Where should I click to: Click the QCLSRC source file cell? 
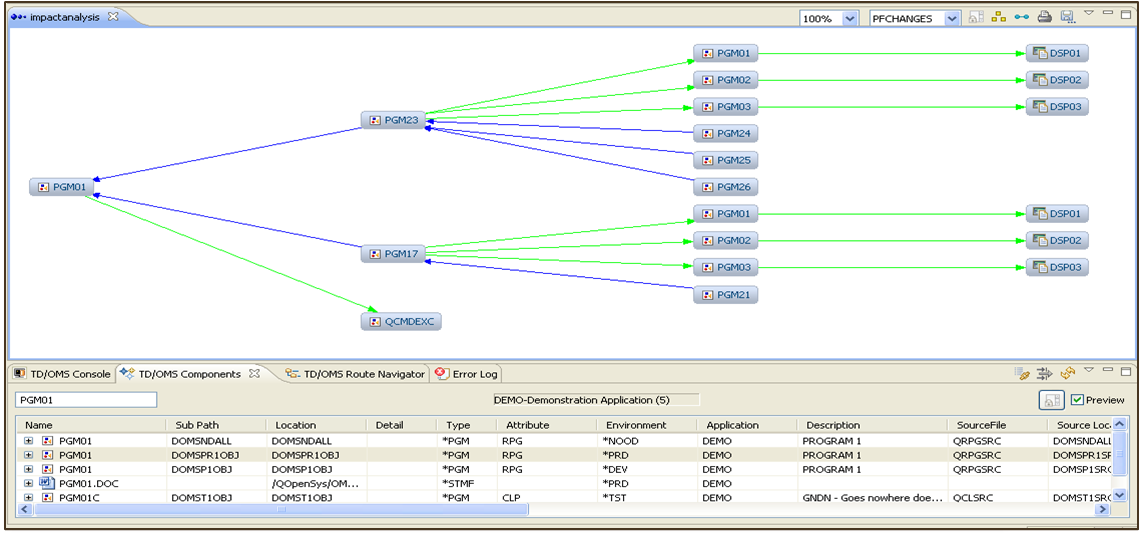(x=972, y=498)
